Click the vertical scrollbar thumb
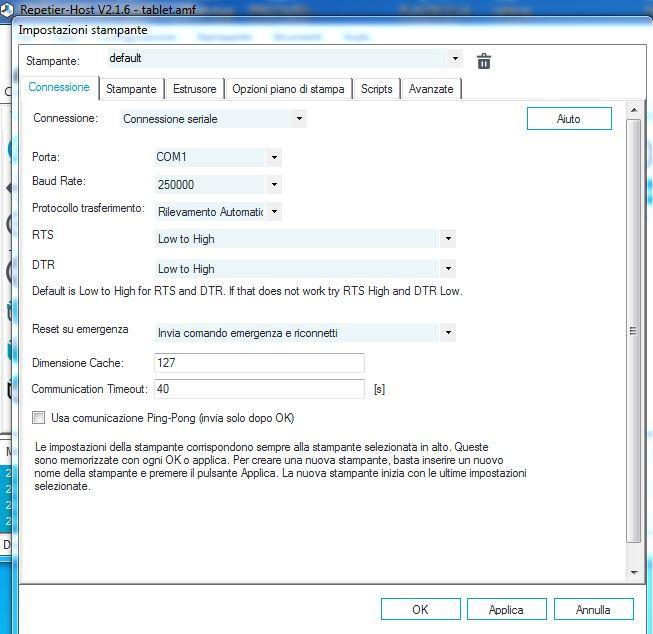The width and height of the screenshot is (653, 634). pyautogui.click(x=633, y=331)
